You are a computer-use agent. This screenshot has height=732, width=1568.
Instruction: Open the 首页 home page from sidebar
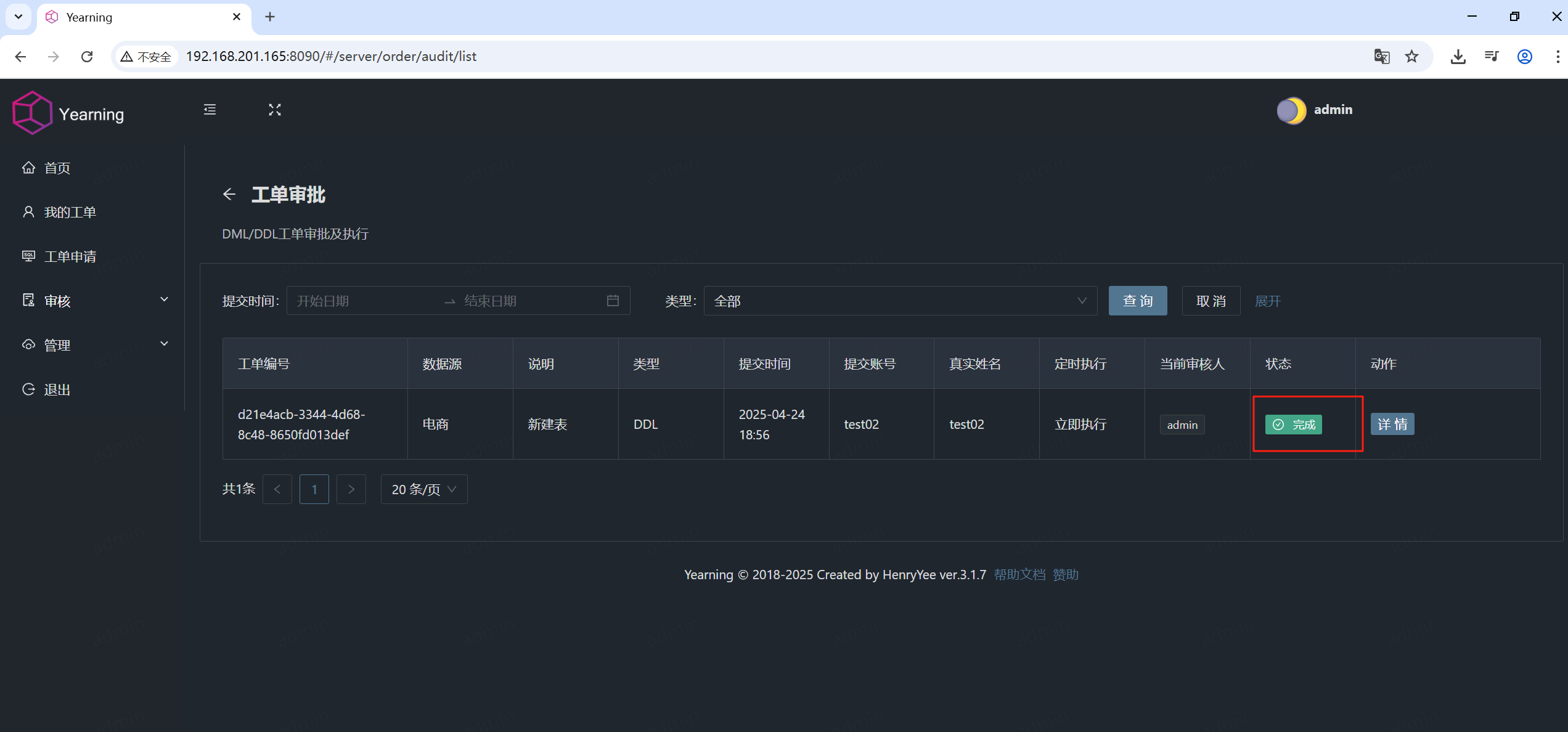[56, 168]
